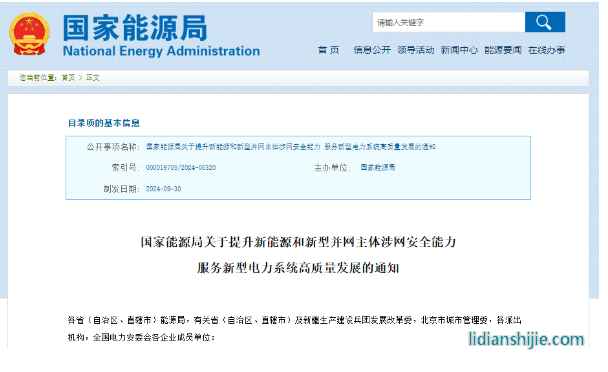The image size is (608, 372).
Task: Open the 新闻中心 navigation item
Action: [x=459, y=50]
